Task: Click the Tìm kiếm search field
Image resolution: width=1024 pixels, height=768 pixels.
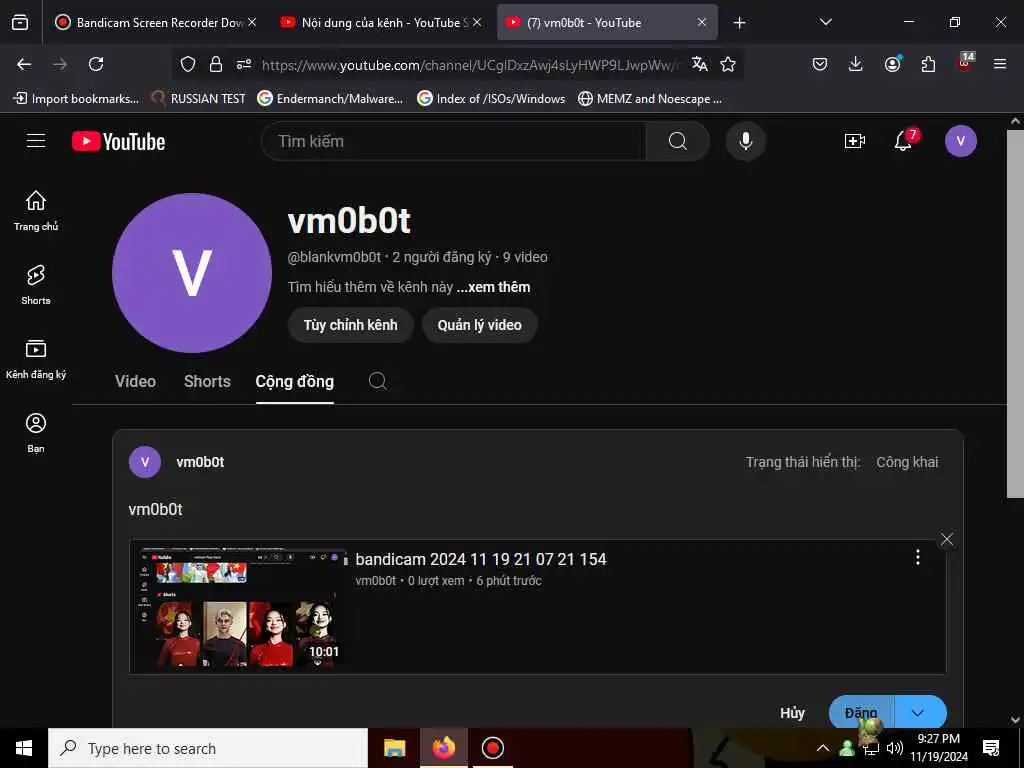Action: (453, 141)
